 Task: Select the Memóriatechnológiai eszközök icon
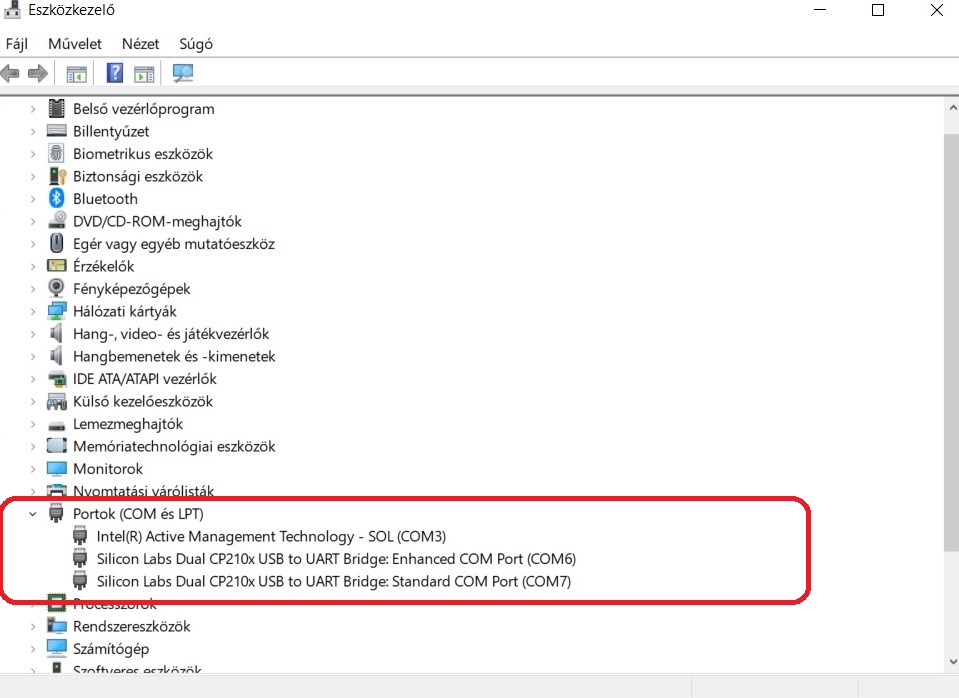coord(56,446)
